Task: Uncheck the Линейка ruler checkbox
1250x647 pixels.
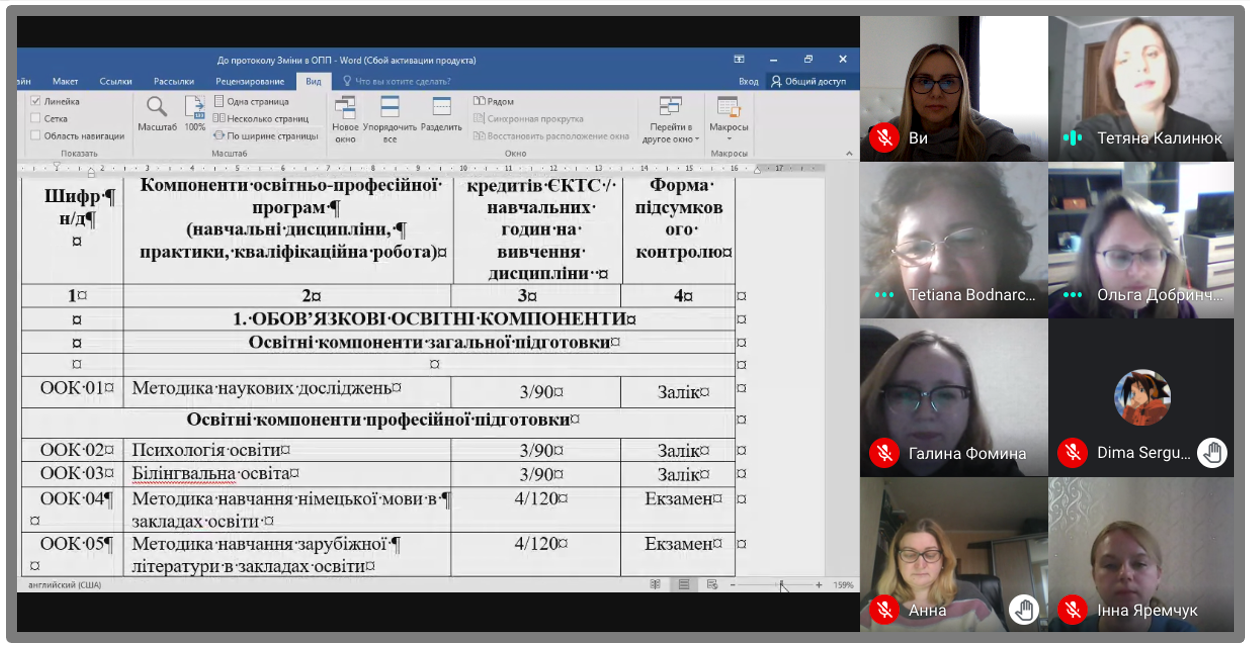Action: pos(36,101)
